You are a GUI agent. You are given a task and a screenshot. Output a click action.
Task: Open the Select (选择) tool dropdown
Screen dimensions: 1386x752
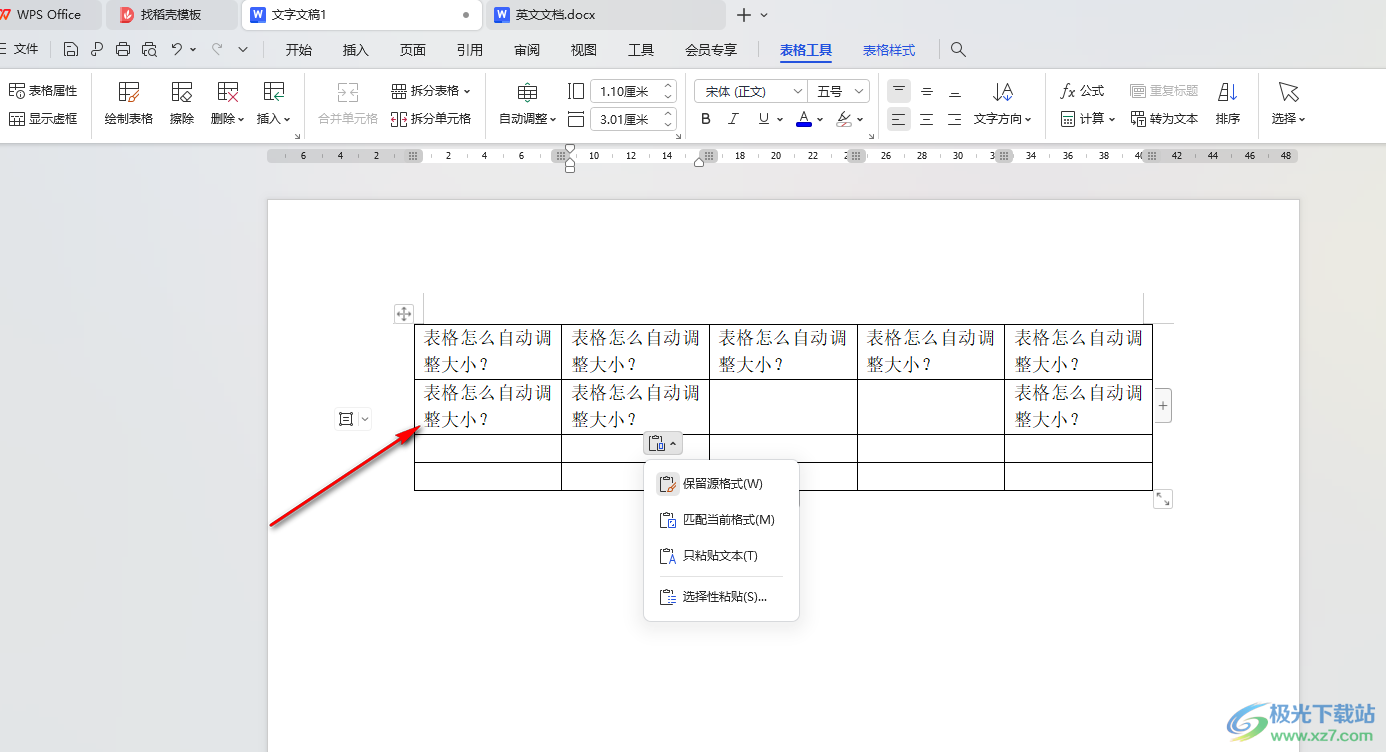[1289, 104]
